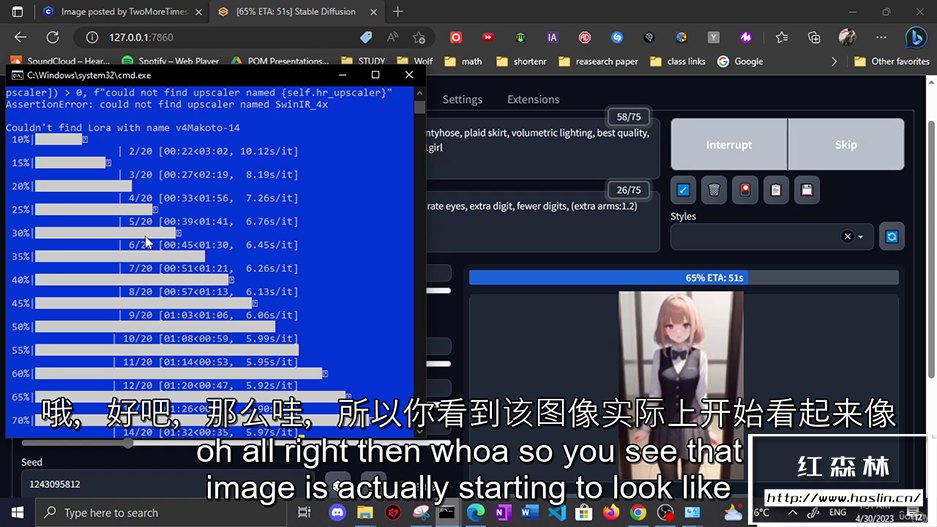Open Edge tab actions menu icon
Viewport: 937px width, 527px height.
(17, 11)
